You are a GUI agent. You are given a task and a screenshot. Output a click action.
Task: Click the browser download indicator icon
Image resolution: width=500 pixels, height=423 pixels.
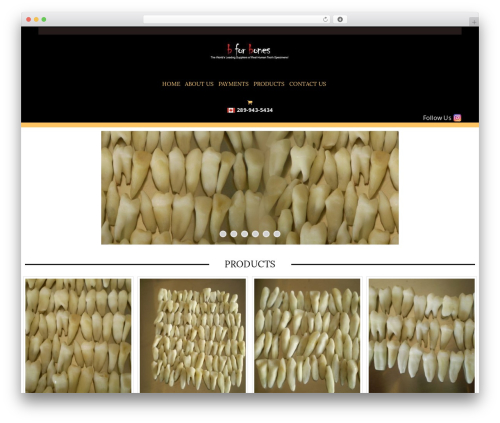[x=340, y=19]
